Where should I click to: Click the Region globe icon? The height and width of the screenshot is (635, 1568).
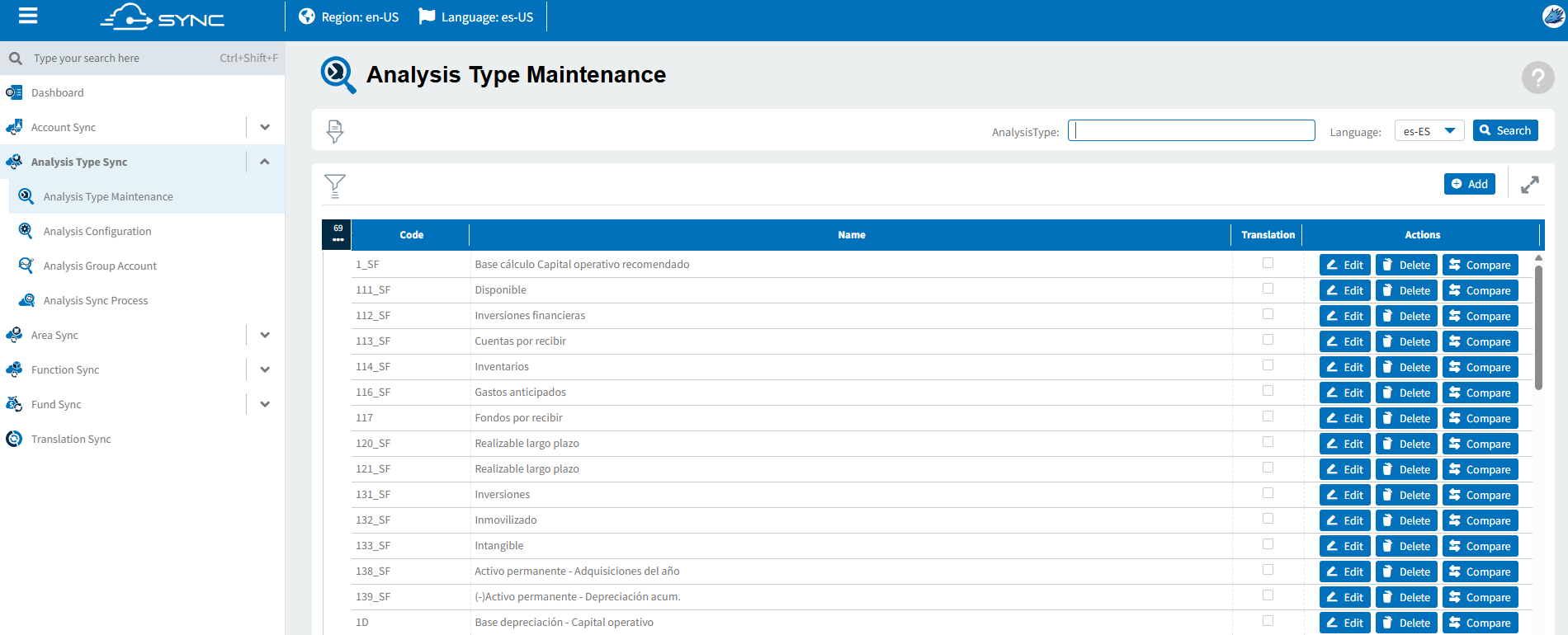point(307,16)
